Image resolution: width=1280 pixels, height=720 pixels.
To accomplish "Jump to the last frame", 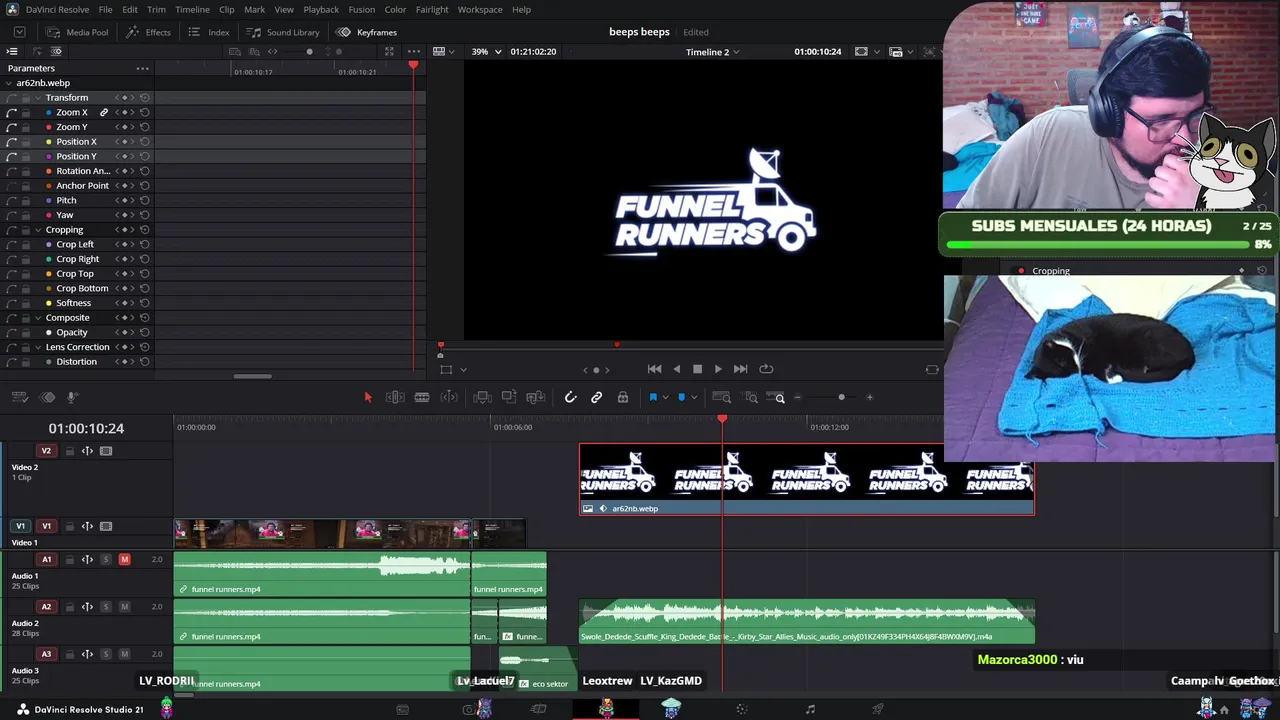I will pos(740,369).
